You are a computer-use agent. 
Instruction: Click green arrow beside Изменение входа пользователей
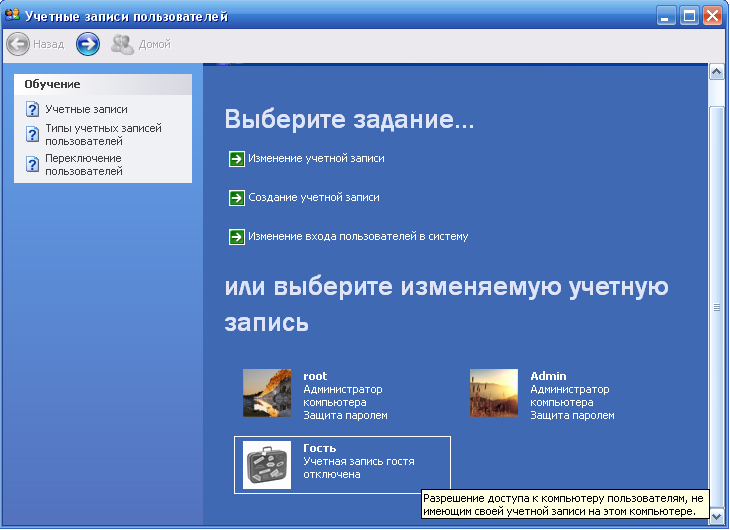click(237, 237)
